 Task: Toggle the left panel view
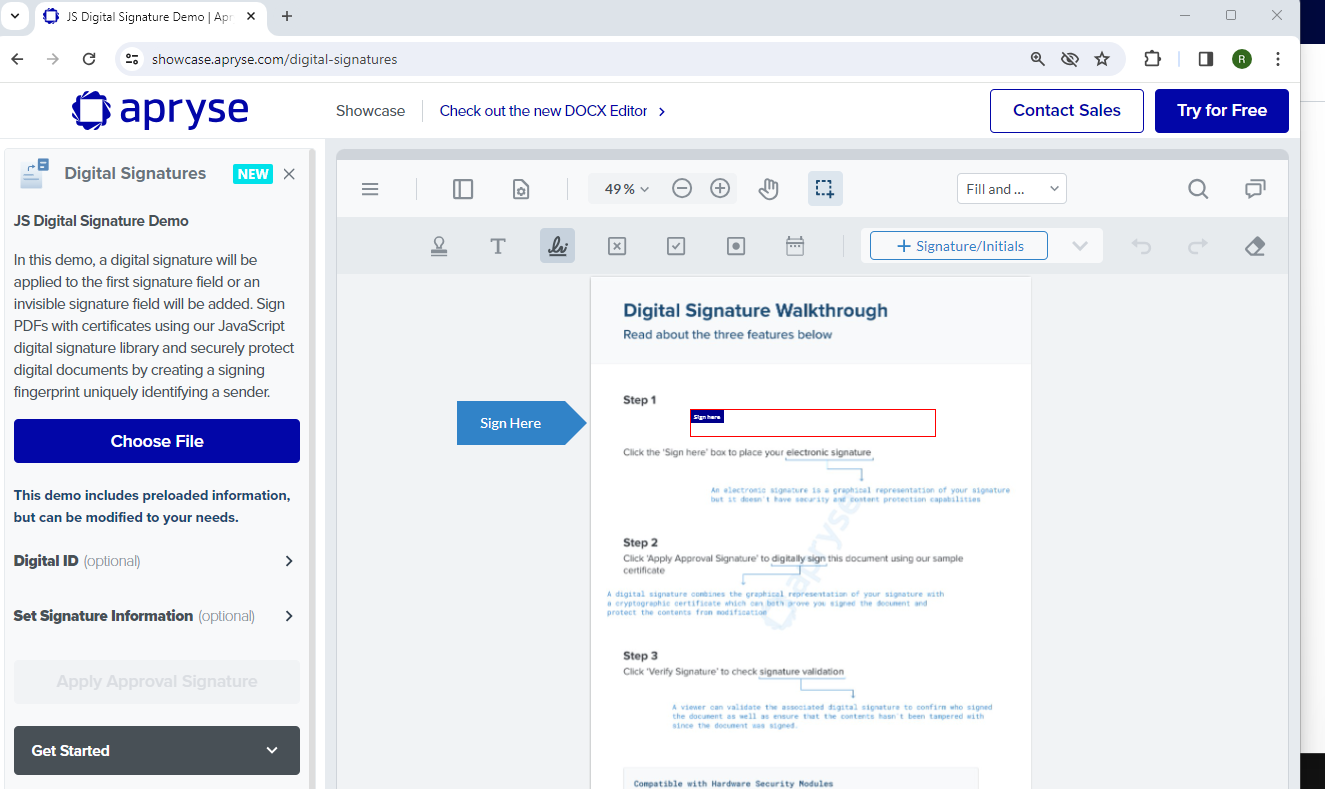point(463,189)
